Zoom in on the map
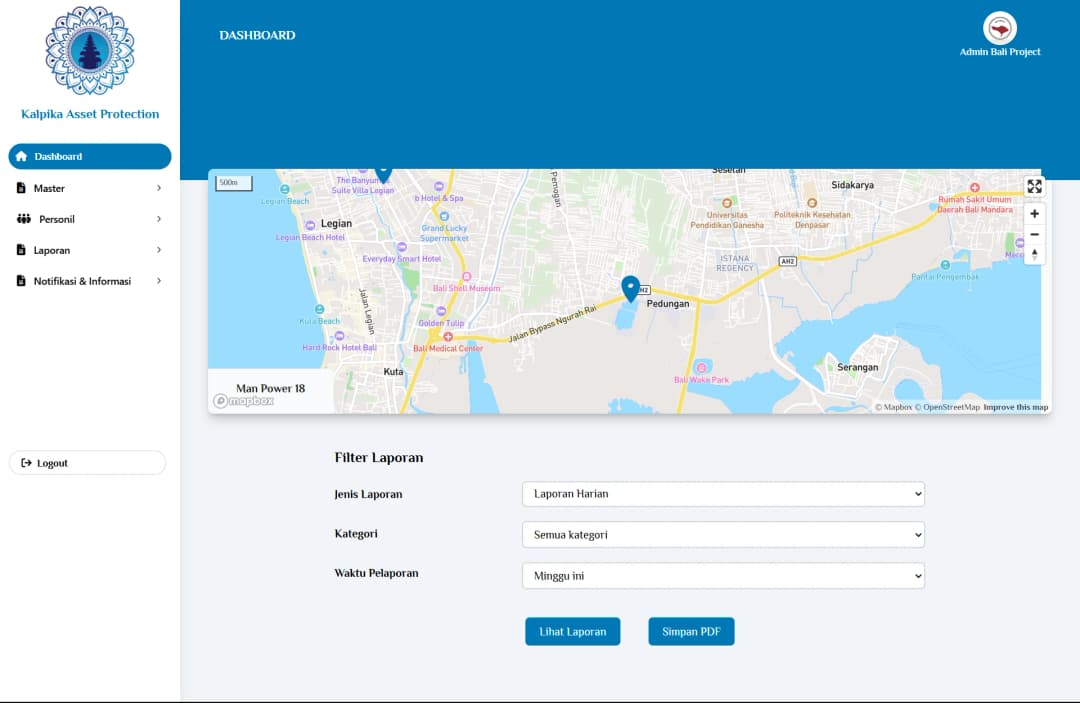 [1034, 213]
